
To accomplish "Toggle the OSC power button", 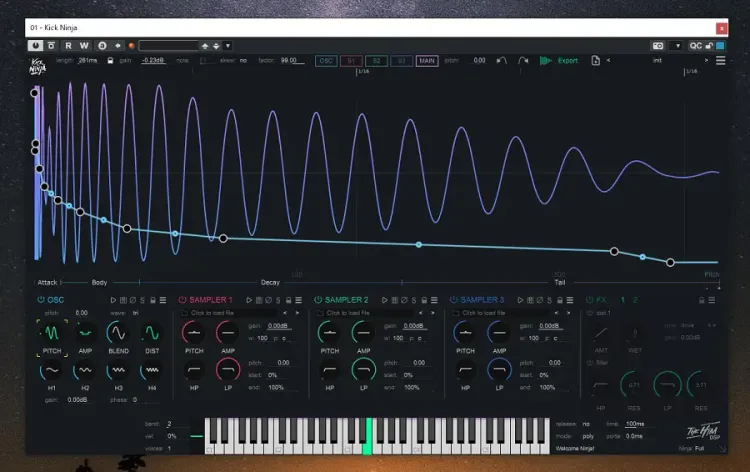I will point(41,300).
